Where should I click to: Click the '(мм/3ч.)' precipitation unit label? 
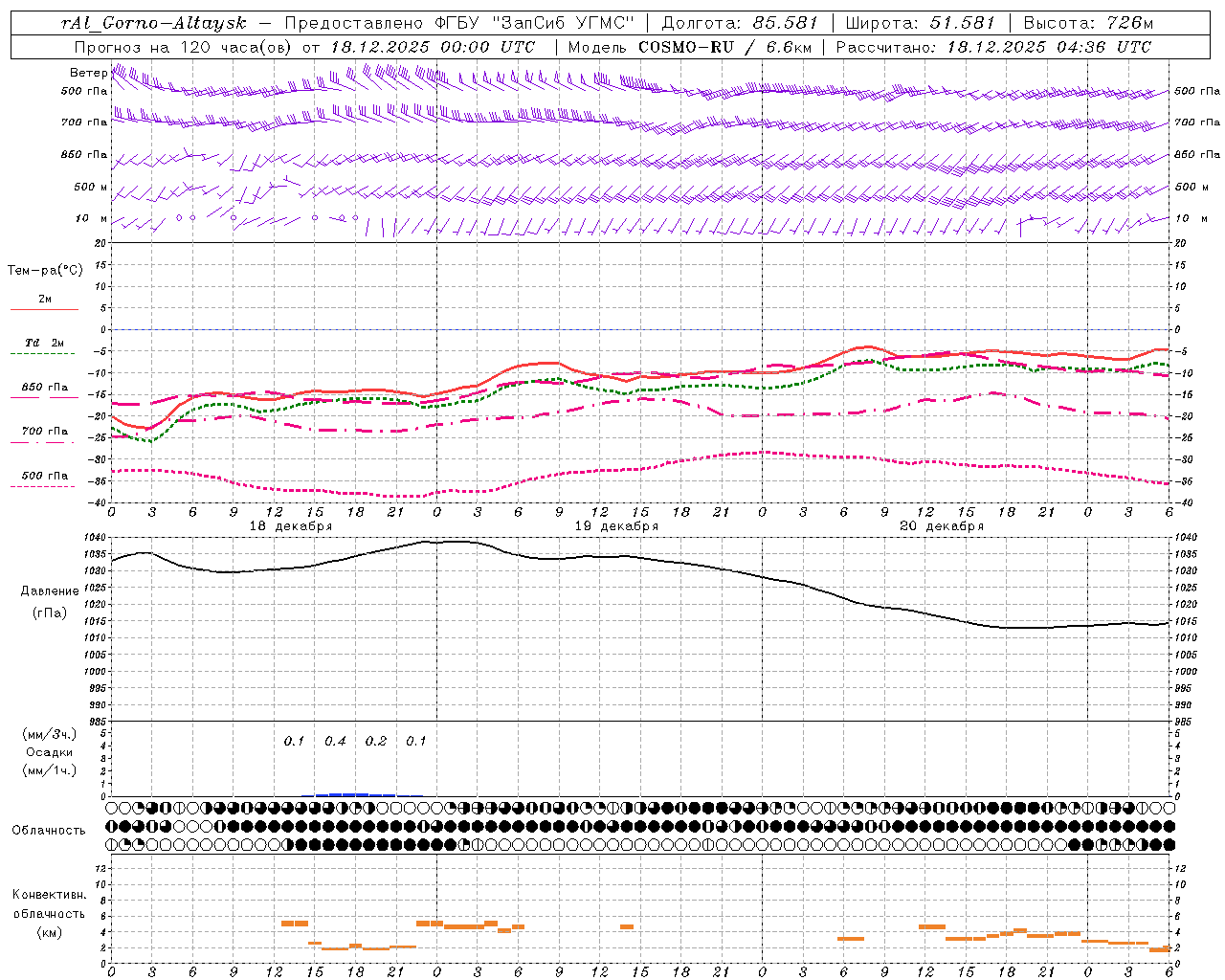pyautogui.click(x=50, y=734)
